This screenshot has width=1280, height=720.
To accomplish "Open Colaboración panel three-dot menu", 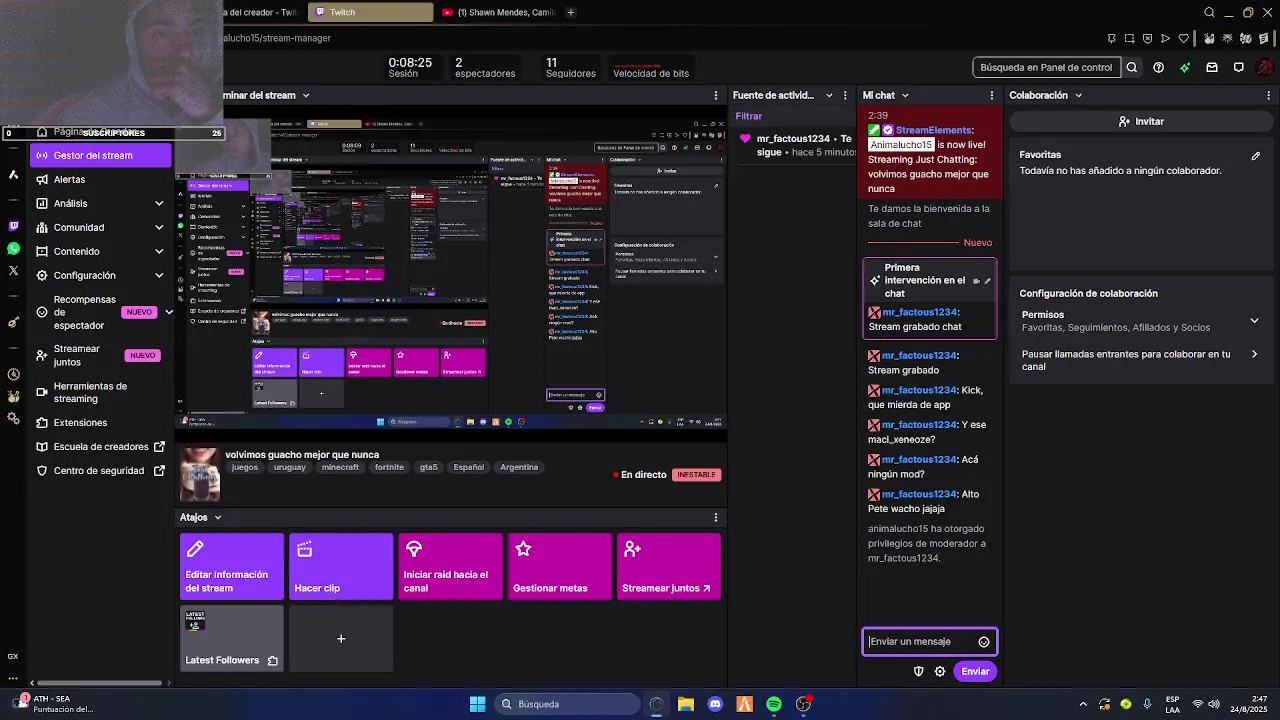I will (x=1271, y=95).
